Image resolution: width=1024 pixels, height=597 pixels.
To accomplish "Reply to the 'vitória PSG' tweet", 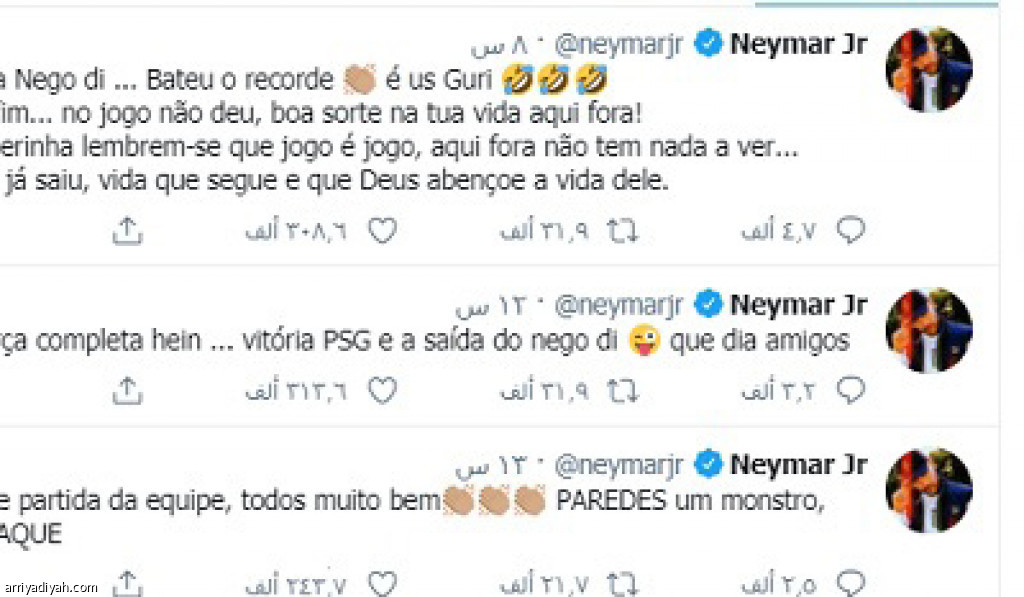I will [850, 391].
